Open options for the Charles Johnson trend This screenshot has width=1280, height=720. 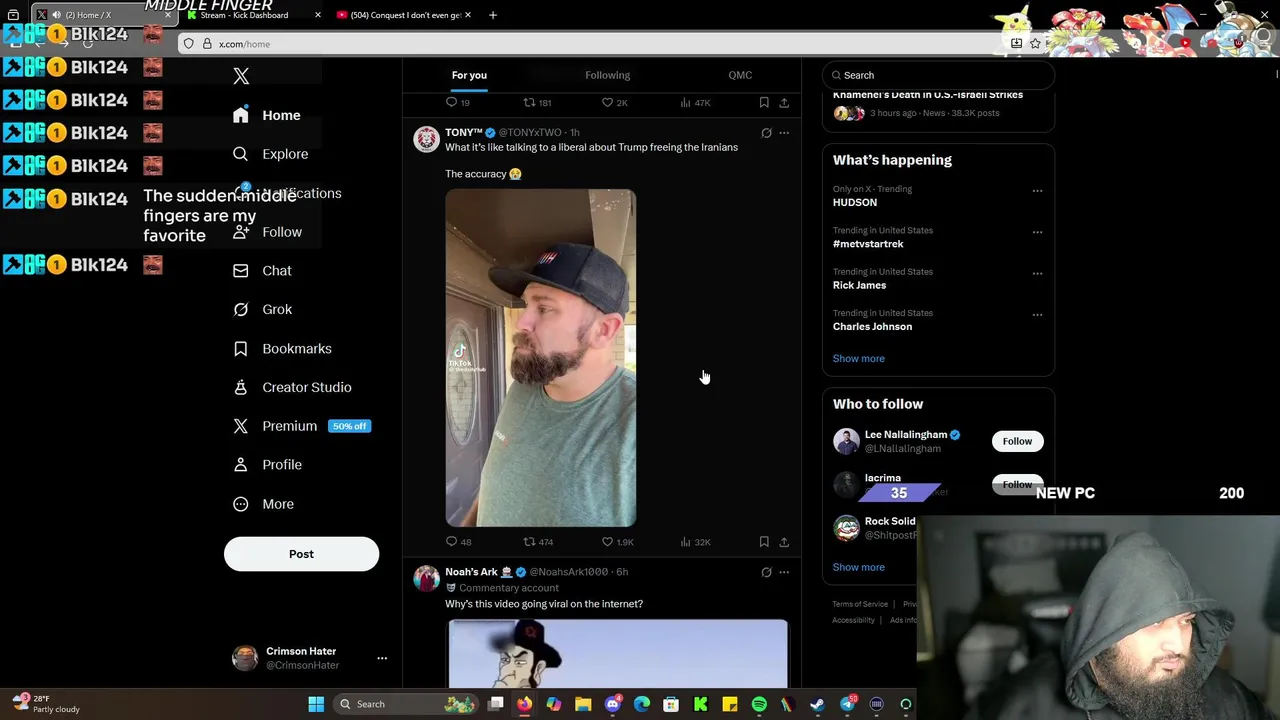pyautogui.click(x=1037, y=314)
